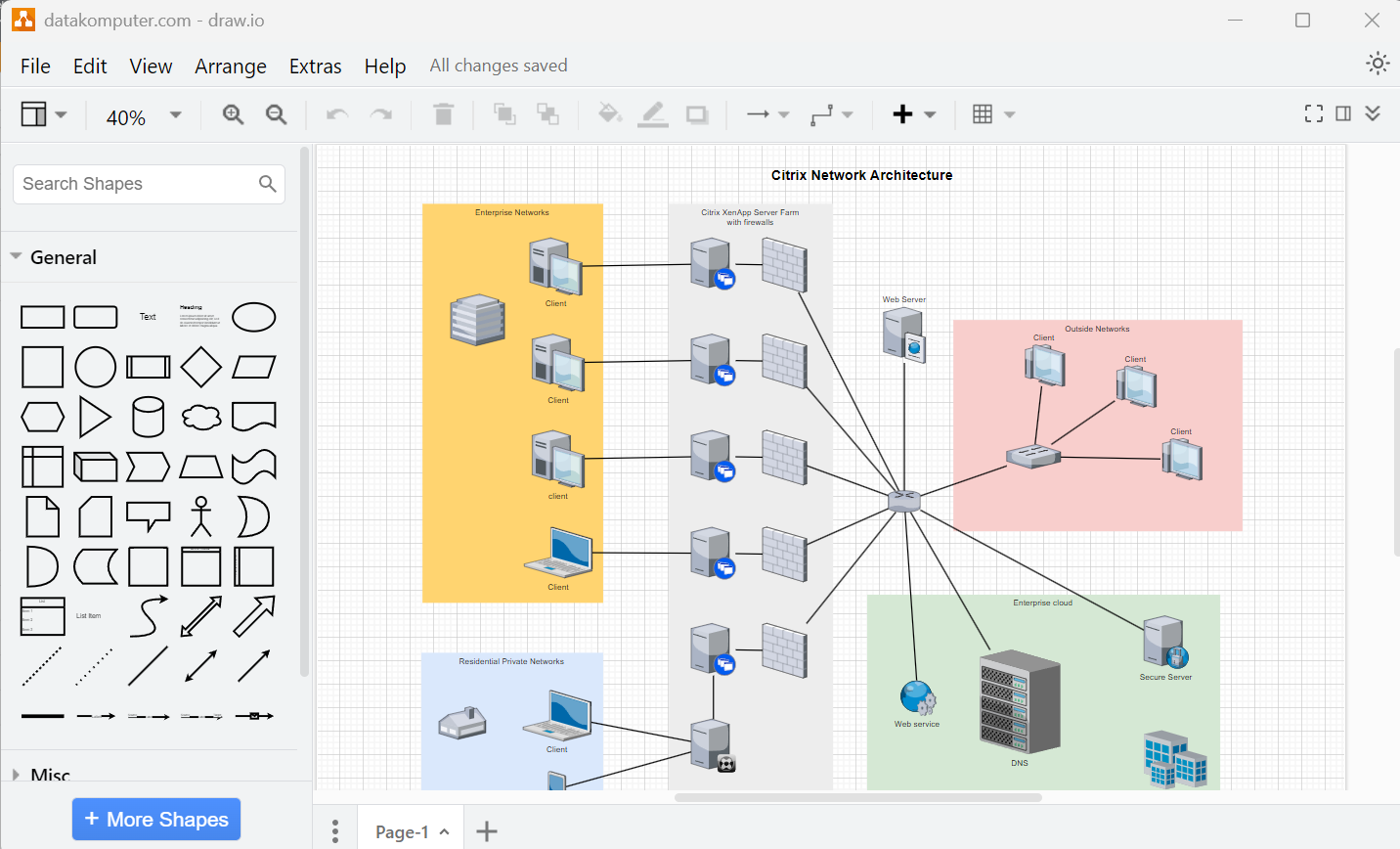Open the Extras menu

[315, 66]
